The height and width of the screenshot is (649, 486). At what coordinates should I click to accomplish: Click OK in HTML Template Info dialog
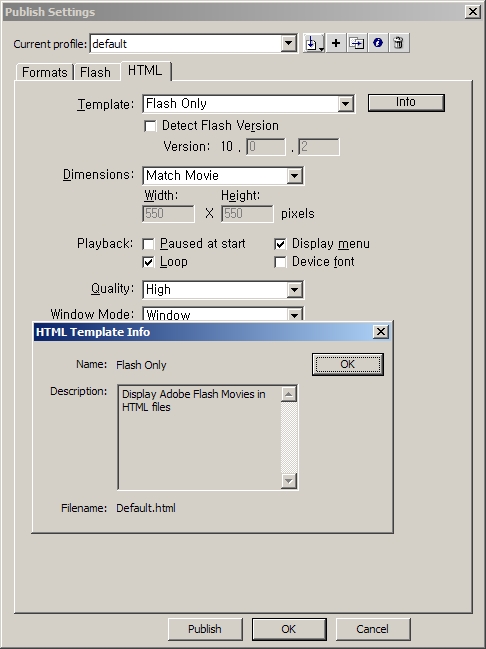click(348, 364)
